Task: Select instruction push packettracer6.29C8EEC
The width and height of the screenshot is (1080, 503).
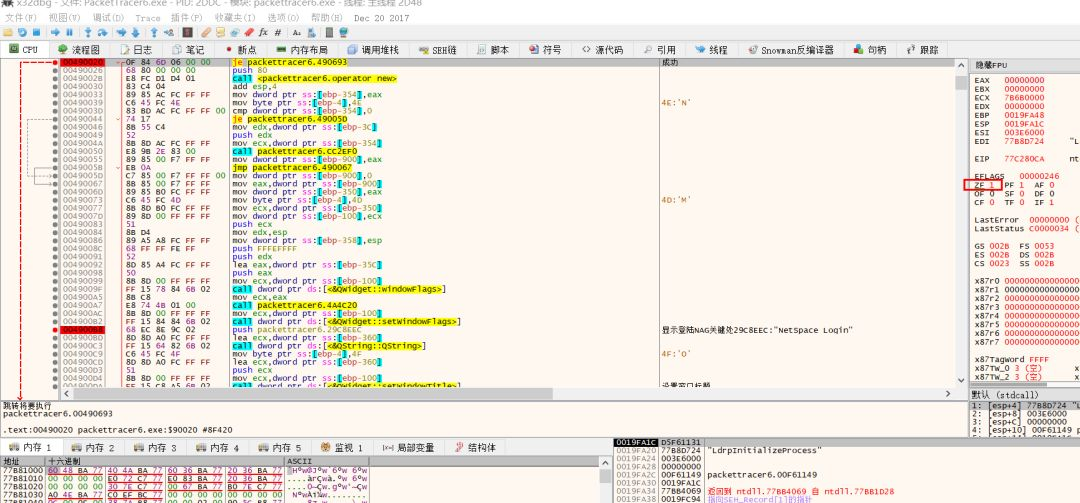Action: pos(296,330)
